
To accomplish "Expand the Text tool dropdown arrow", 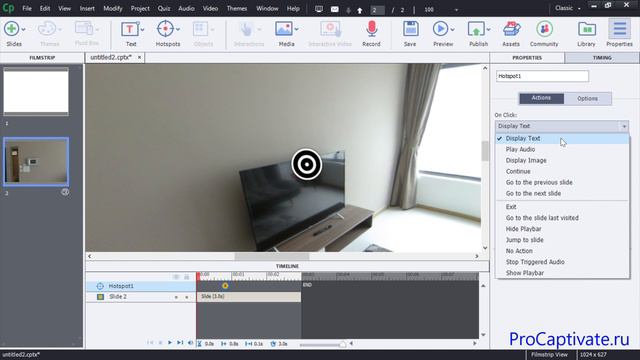I will (x=142, y=29).
